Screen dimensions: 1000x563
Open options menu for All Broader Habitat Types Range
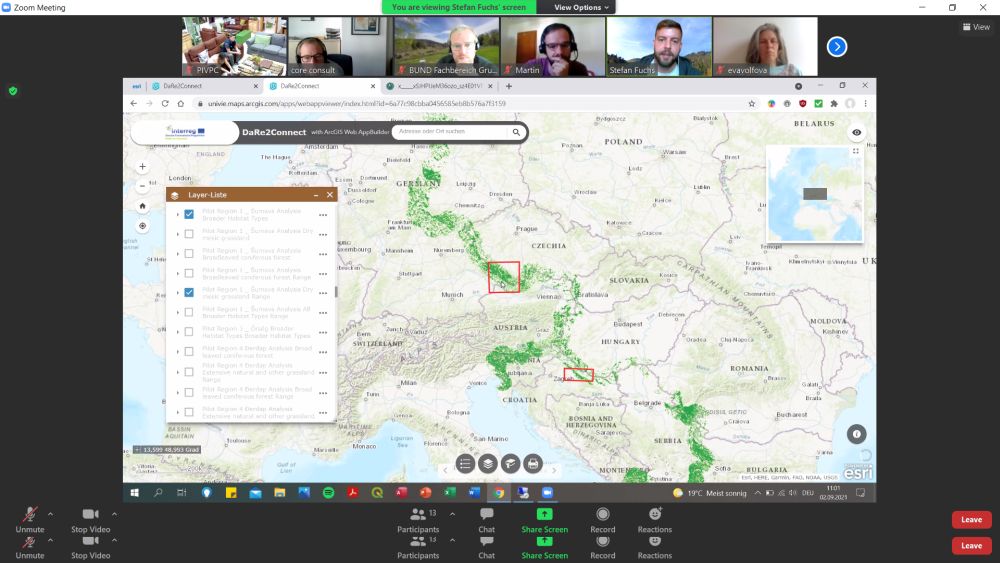(323, 312)
